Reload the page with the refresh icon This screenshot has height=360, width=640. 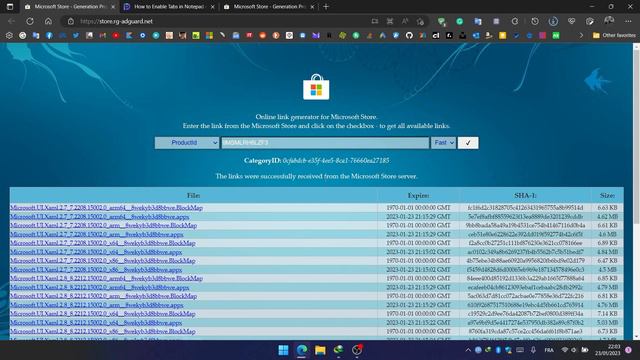tap(30, 21)
